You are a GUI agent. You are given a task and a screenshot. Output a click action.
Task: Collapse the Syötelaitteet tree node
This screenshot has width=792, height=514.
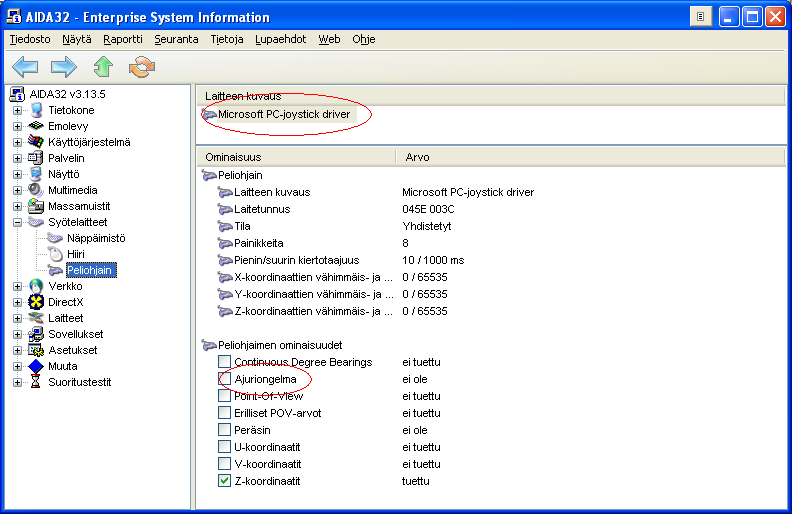tap(17, 222)
